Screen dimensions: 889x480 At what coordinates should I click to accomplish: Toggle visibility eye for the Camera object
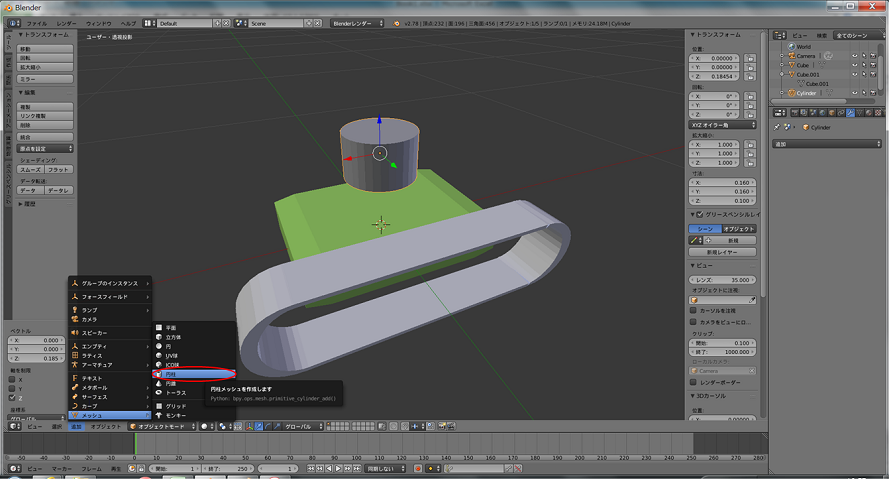pos(854,56)
